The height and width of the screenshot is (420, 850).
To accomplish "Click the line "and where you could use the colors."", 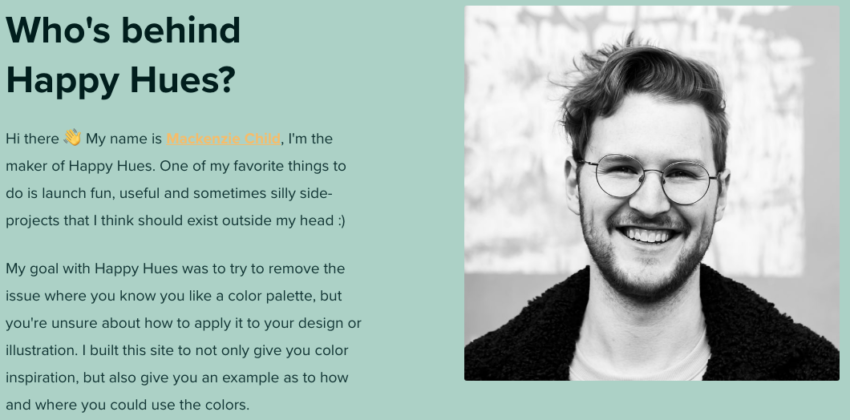I will point(127,405).
